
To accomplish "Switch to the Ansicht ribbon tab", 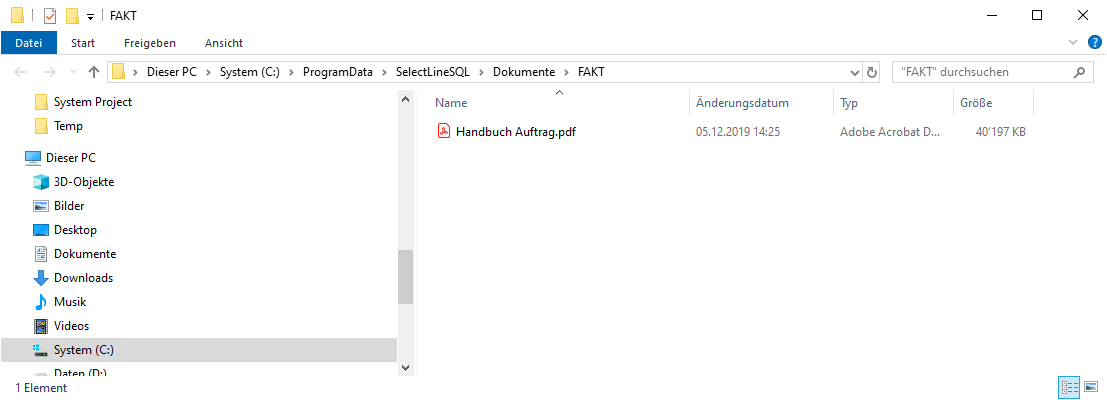I will tap(223, 43).
